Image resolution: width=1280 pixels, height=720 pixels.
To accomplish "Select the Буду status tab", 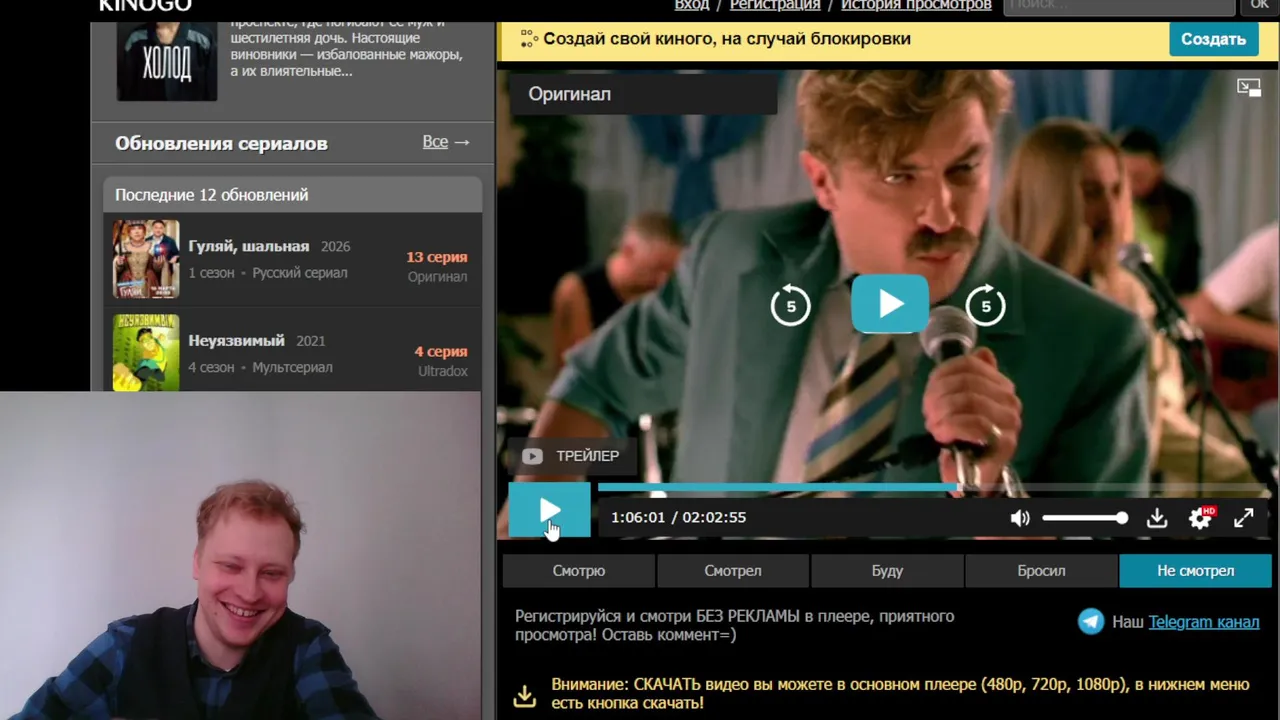I will 887,571.
